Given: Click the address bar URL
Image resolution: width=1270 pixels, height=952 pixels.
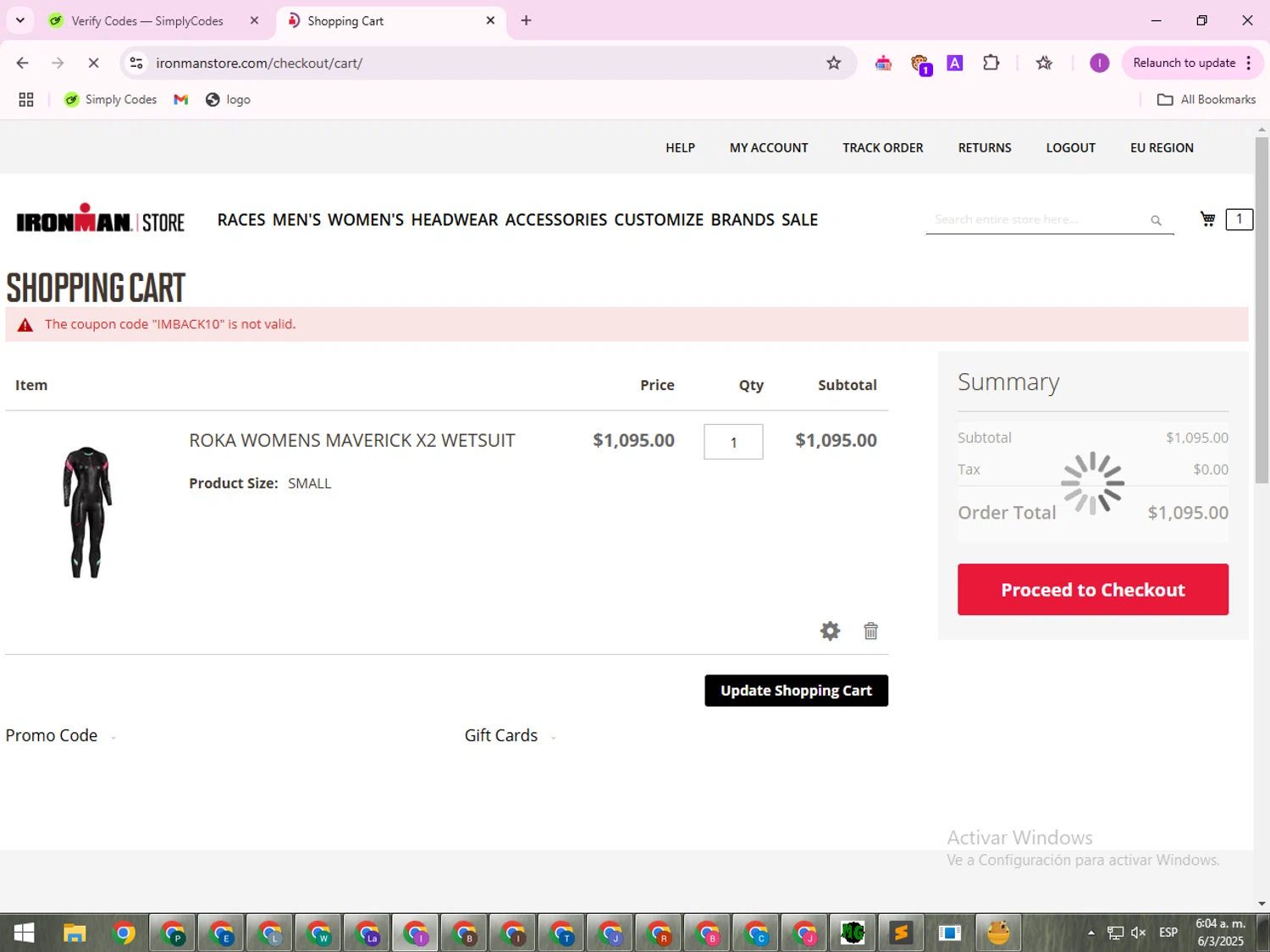Looking at the screenshot, I should (259, 63).
